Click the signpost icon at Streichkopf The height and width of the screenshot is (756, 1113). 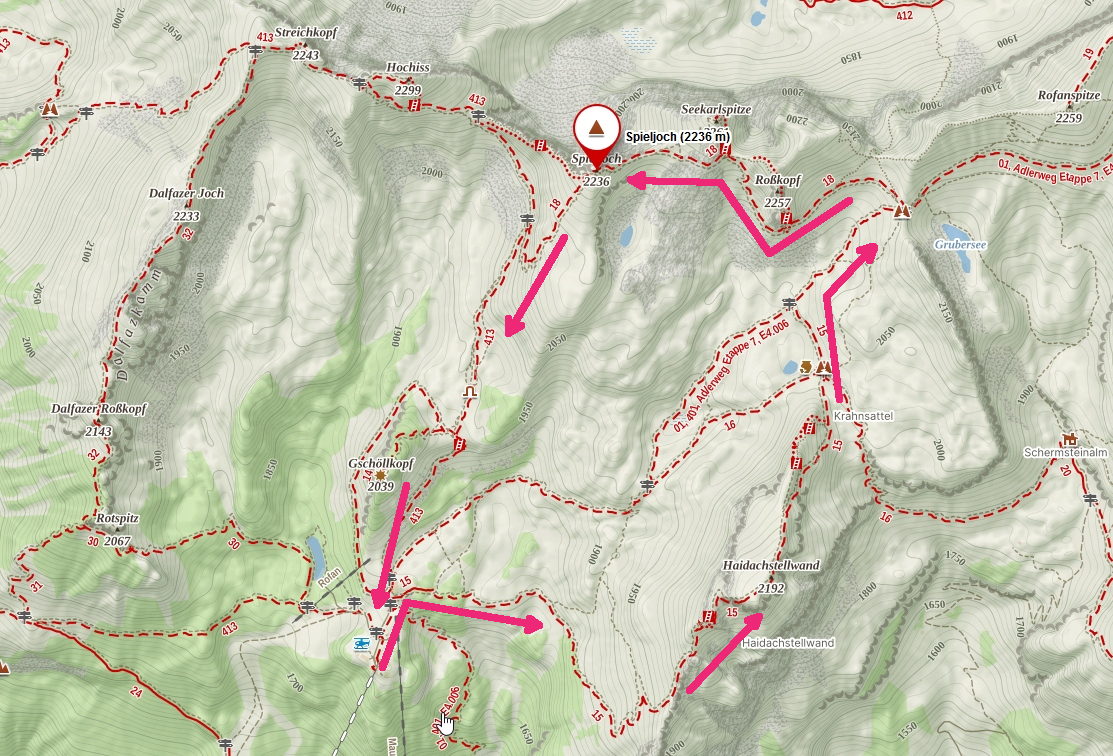pos(256,50)
